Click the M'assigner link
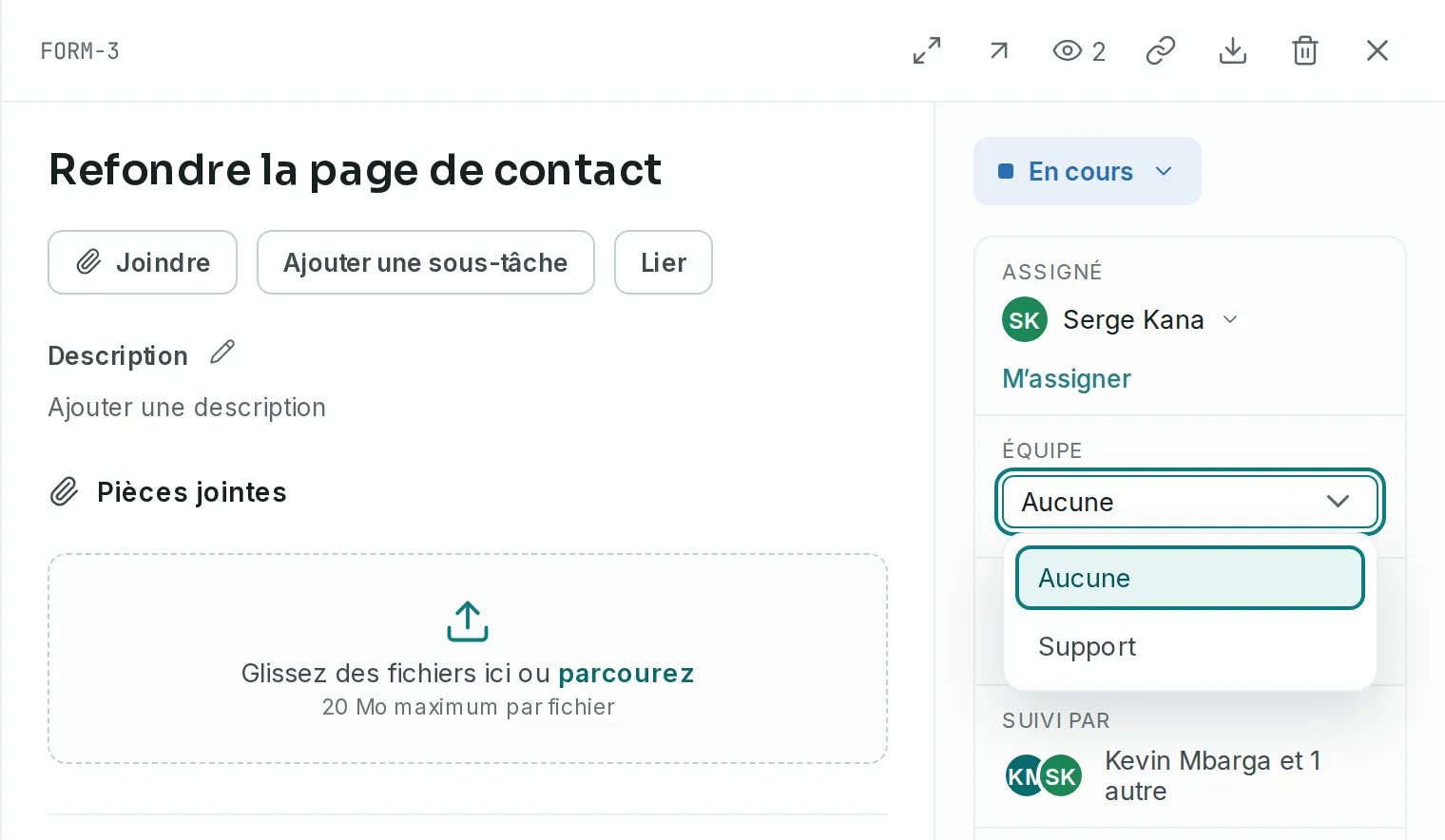The width and height of the screenshot is (1445, 840). coord(1067,378)
